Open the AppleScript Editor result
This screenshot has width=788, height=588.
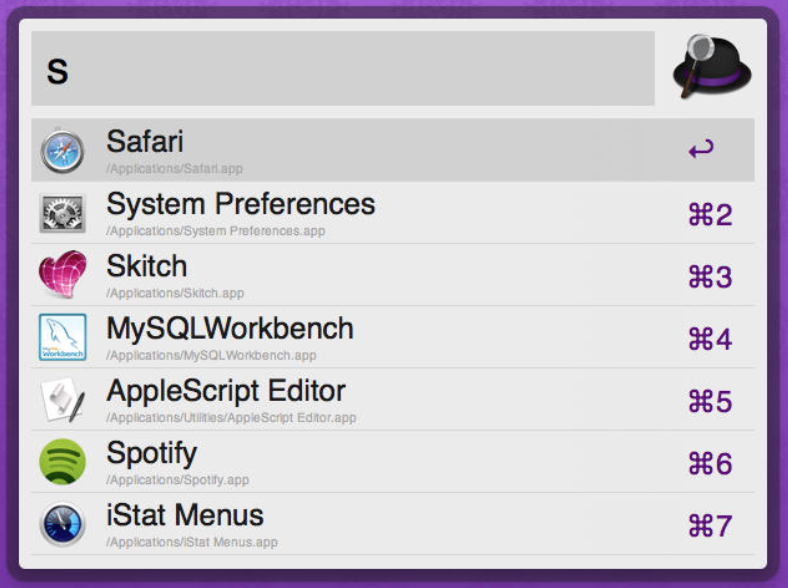point(226,391)
